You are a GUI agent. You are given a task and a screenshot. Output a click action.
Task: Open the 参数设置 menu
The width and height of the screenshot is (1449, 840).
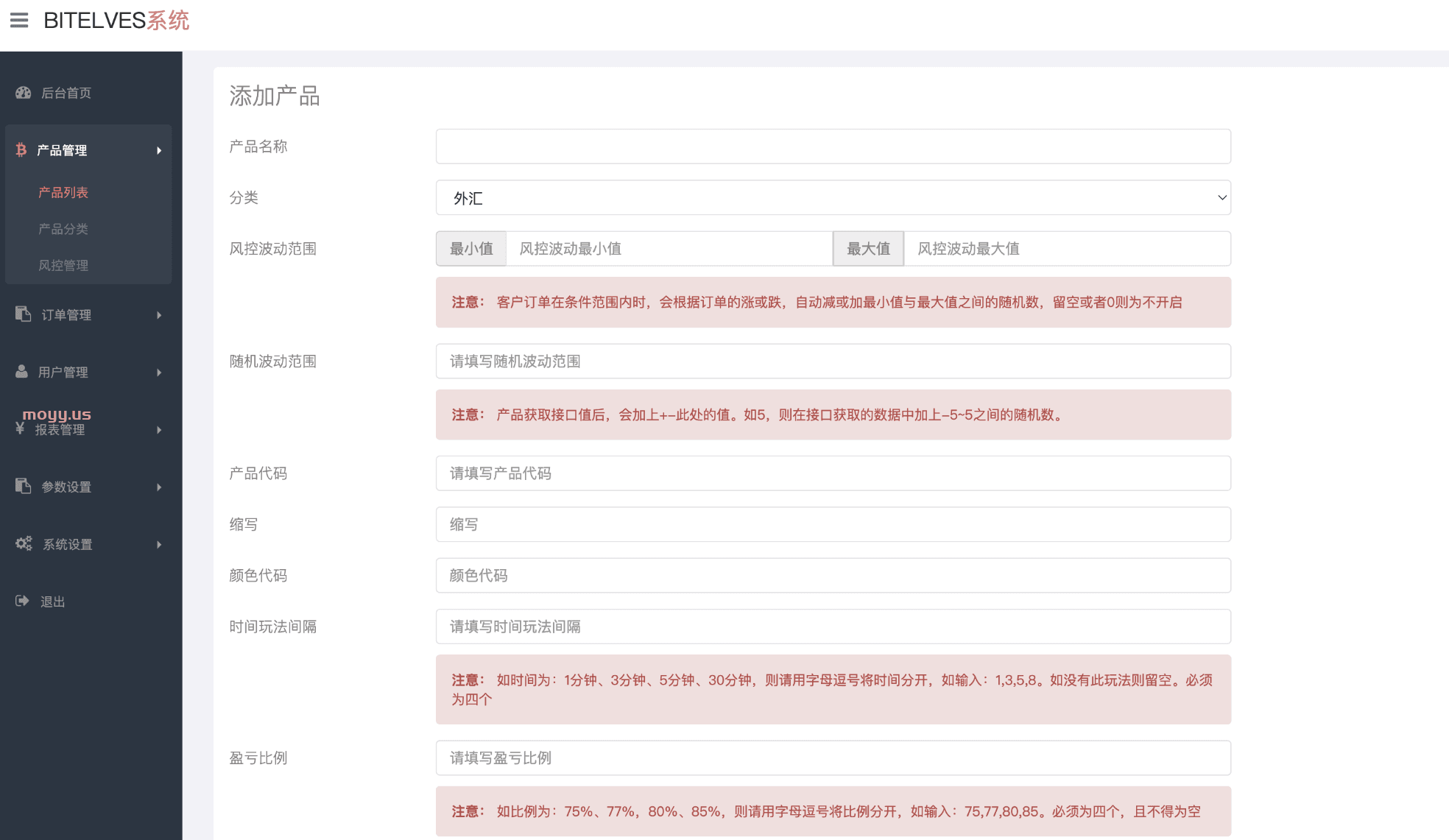66,487
